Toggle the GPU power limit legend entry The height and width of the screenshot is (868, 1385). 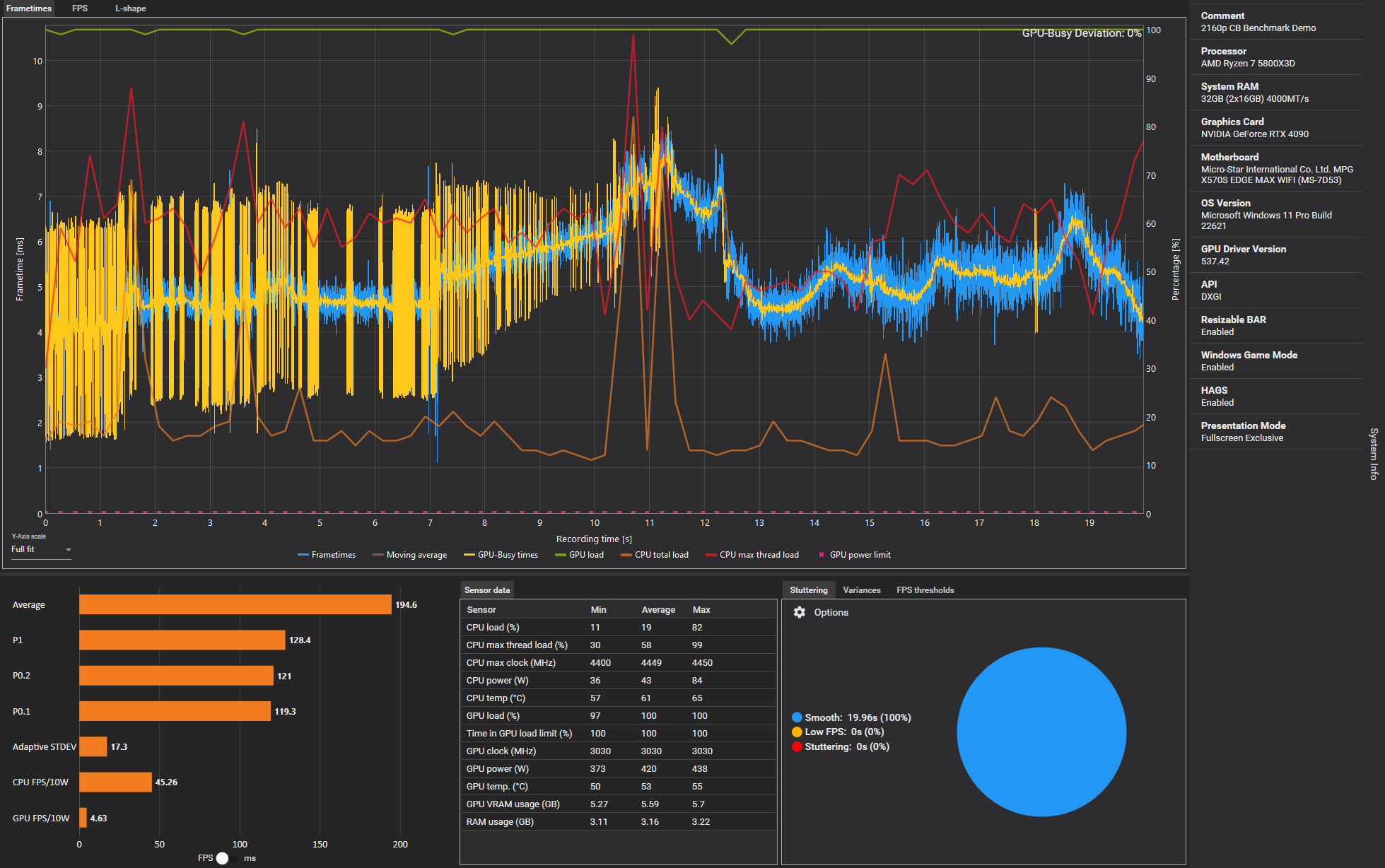click(854, 555)
